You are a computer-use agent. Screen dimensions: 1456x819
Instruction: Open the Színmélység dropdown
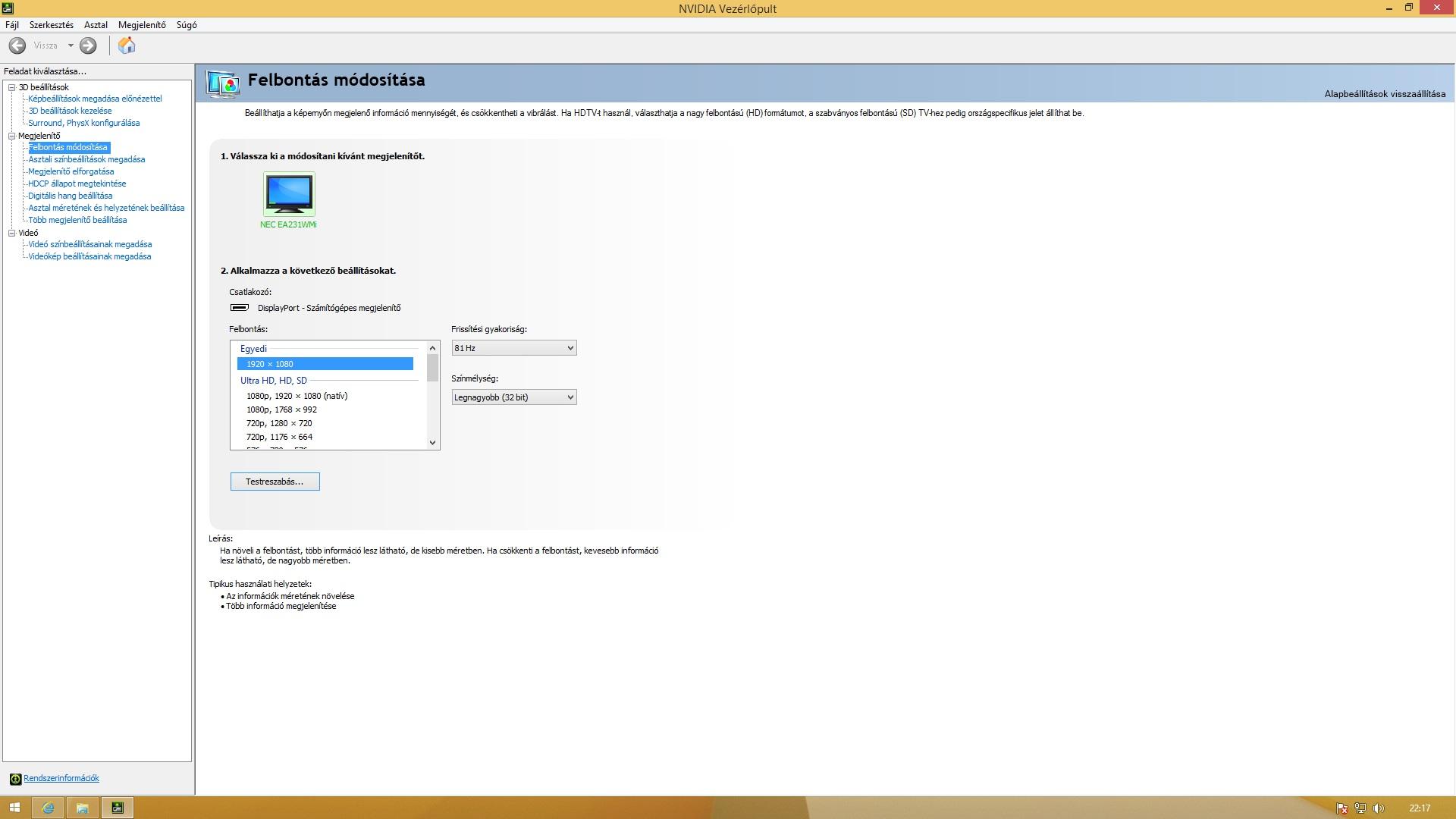tap(513, 397)
